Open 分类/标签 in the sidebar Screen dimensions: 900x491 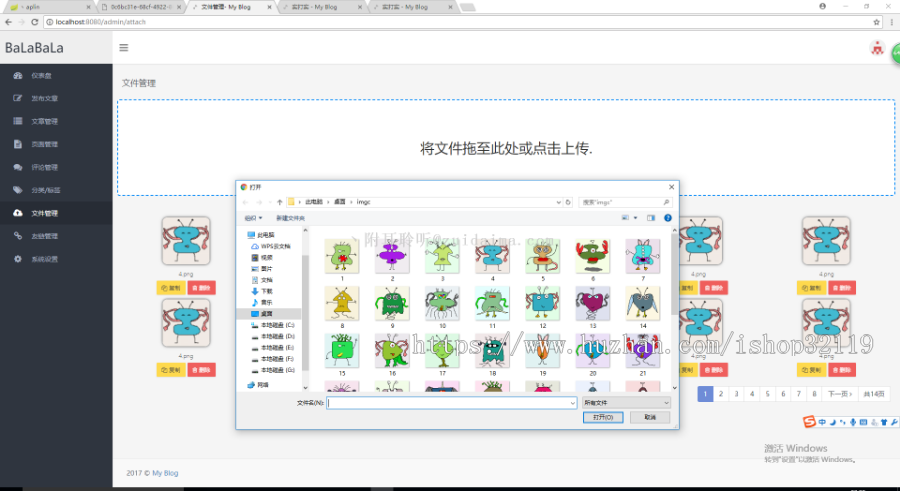[x=56, y=190]
